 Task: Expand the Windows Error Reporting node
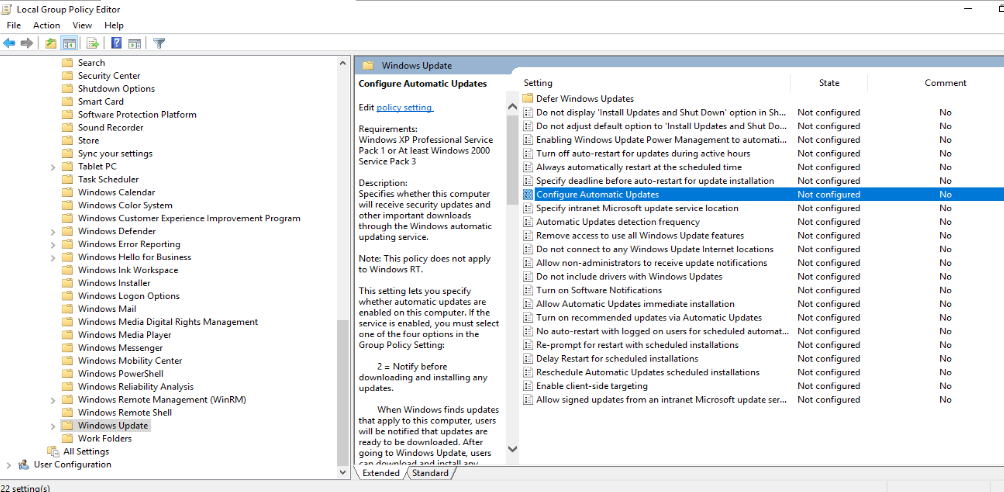pos(53,244)
